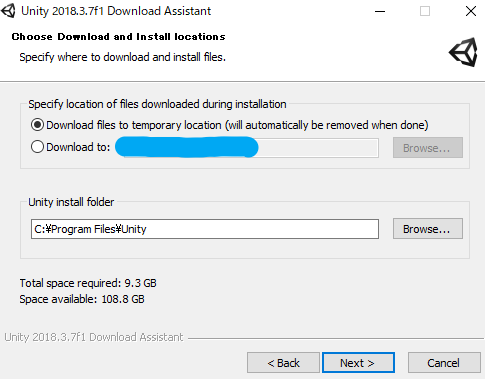Click the Space available: 108.8 GB text
This screenshot has height=379, width=485.
coord(82,299)
